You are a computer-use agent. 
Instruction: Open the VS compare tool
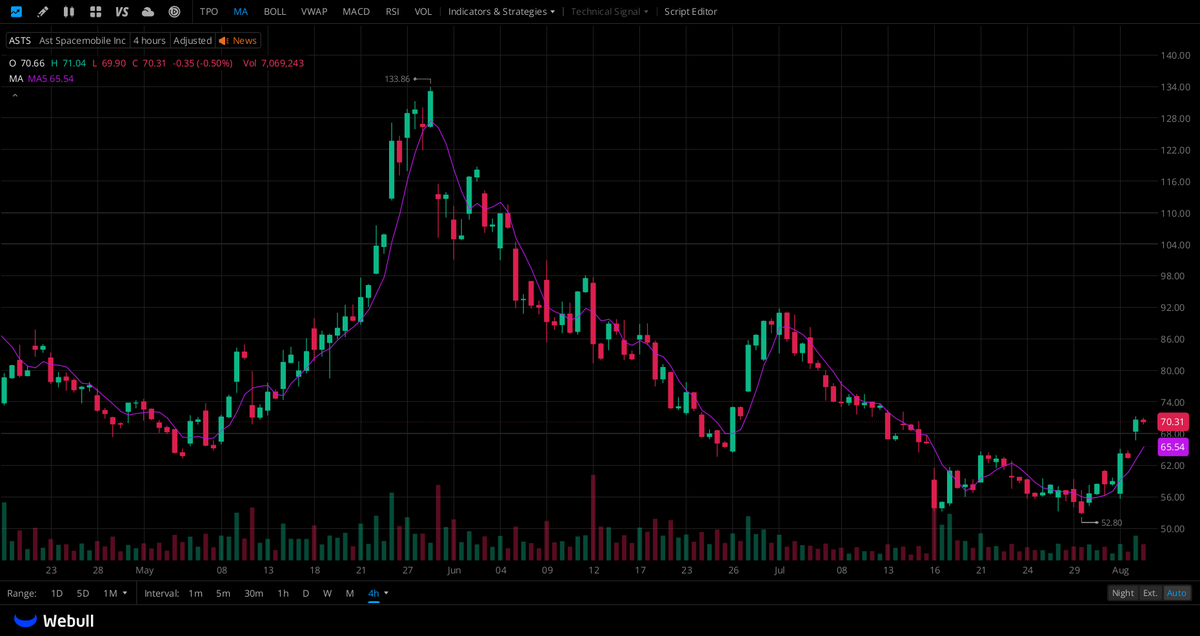point(122,12)
